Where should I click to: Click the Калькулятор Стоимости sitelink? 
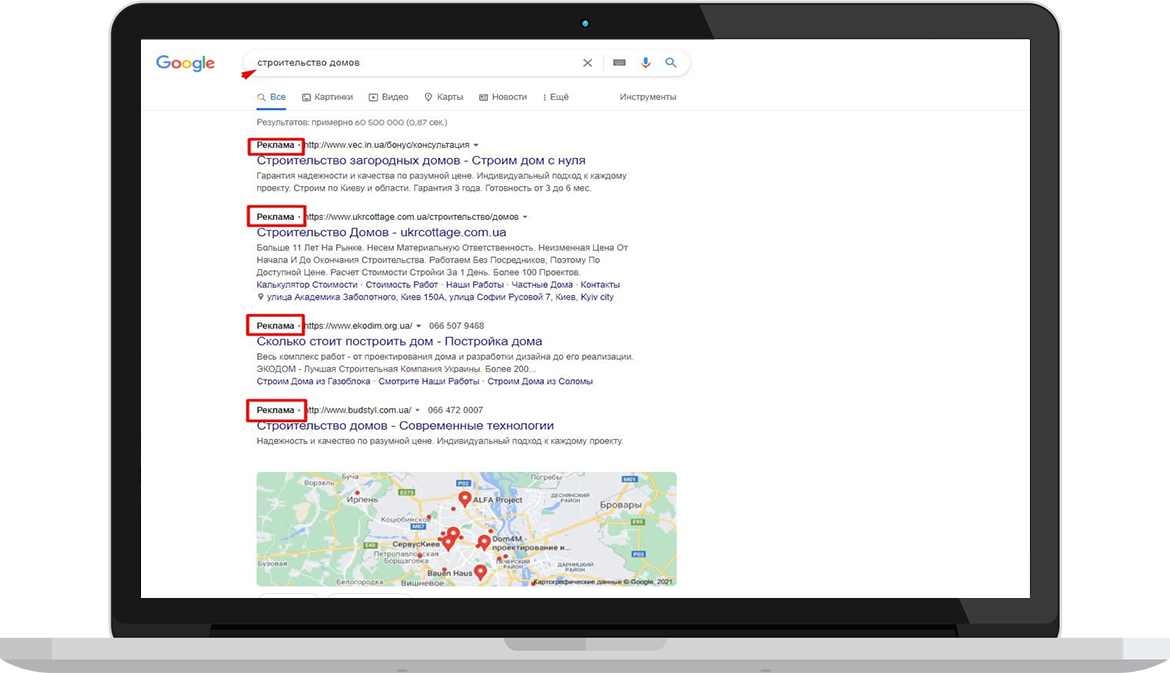(x=300, y=284)
